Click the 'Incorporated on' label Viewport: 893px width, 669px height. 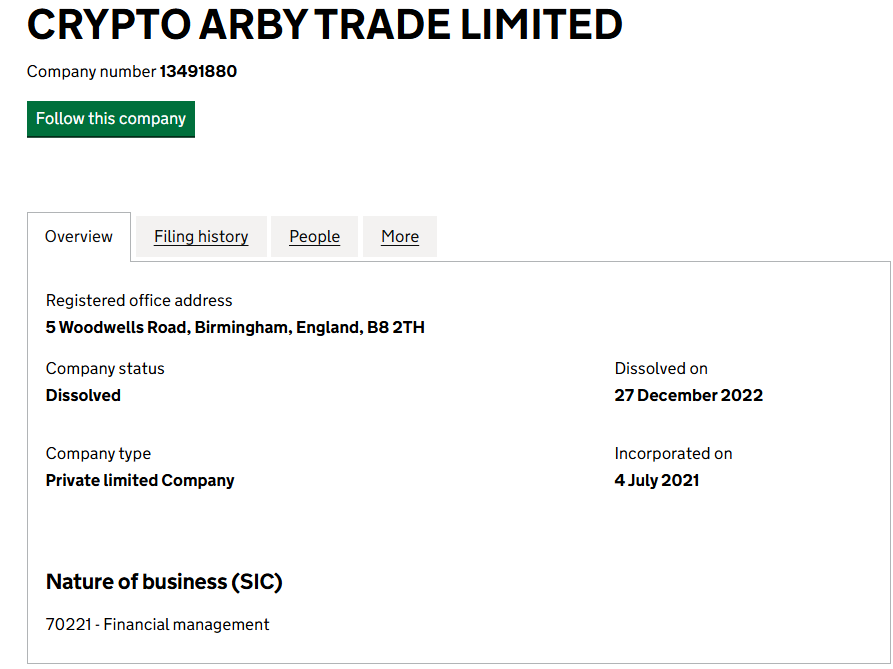pos(673,454)
